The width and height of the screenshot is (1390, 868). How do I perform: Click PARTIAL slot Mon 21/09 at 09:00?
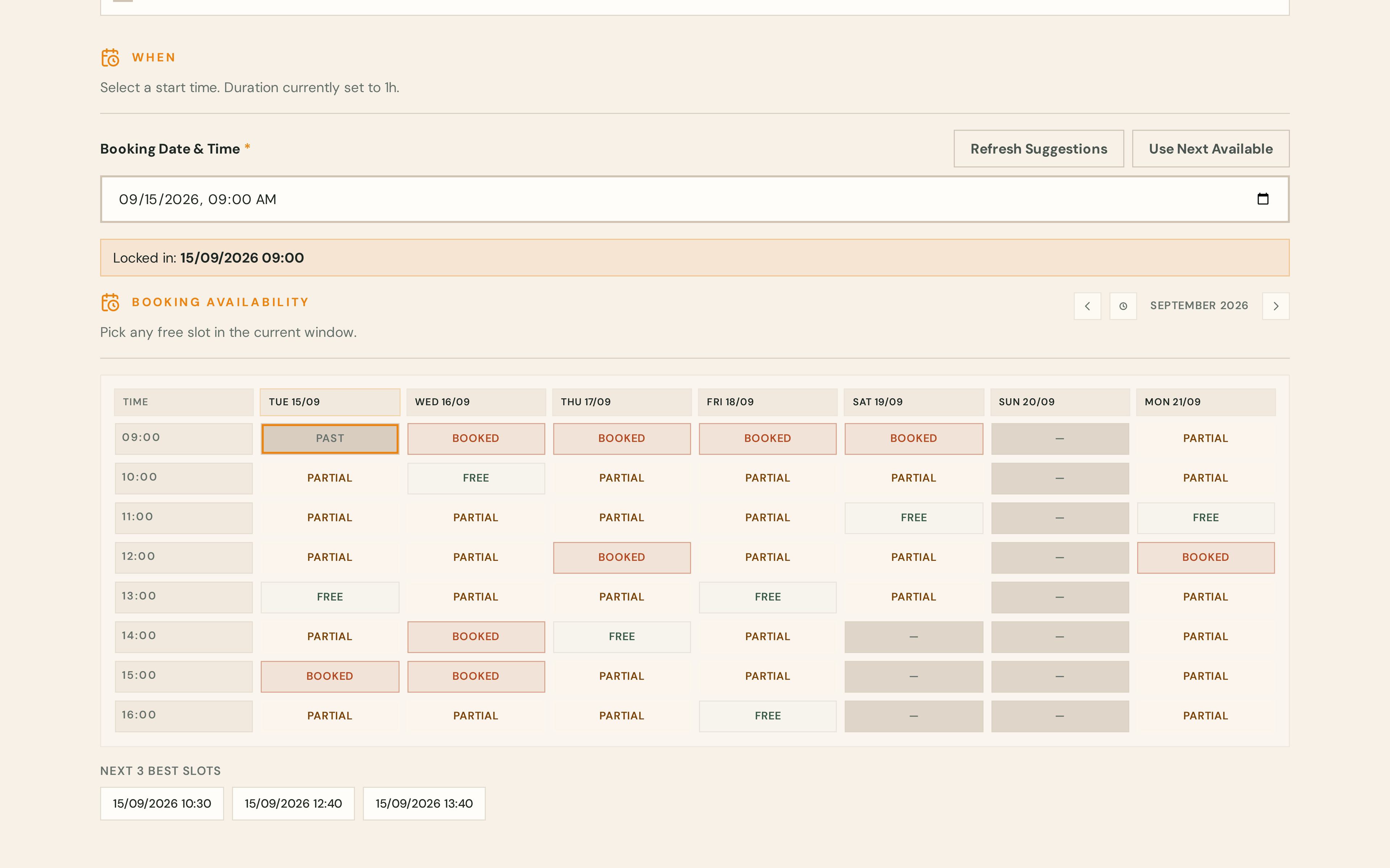[1206, 439]
